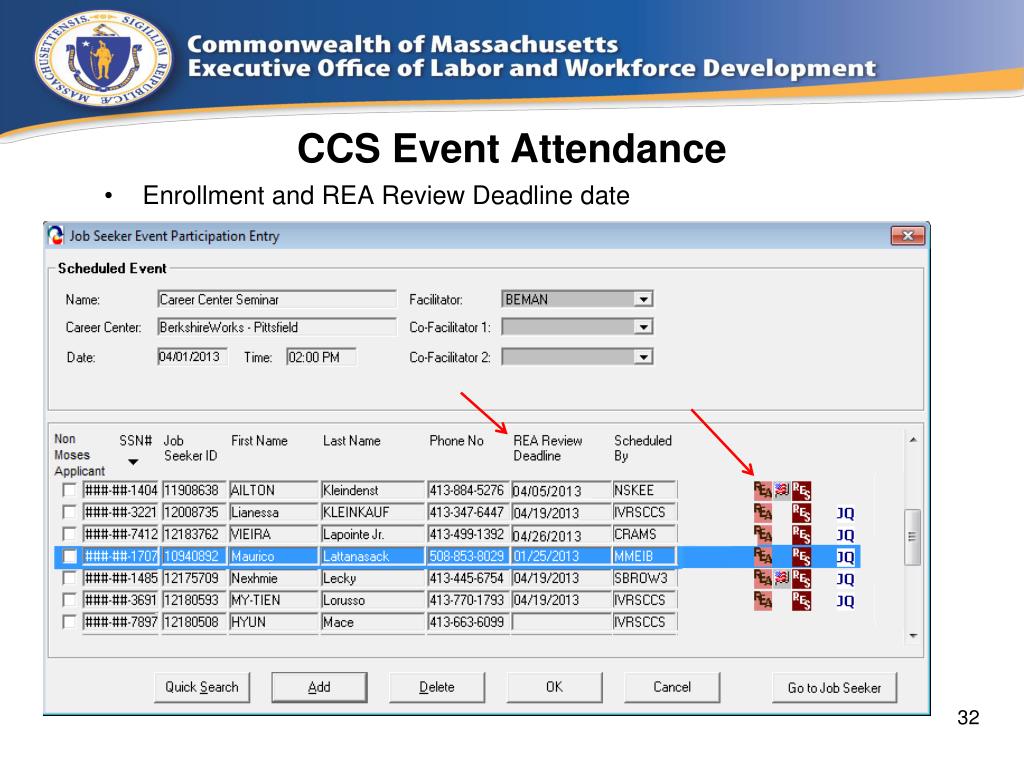Click the RES icon in the Kleindenst row
Screen dimensions: 1024x768
click(801, 490)
